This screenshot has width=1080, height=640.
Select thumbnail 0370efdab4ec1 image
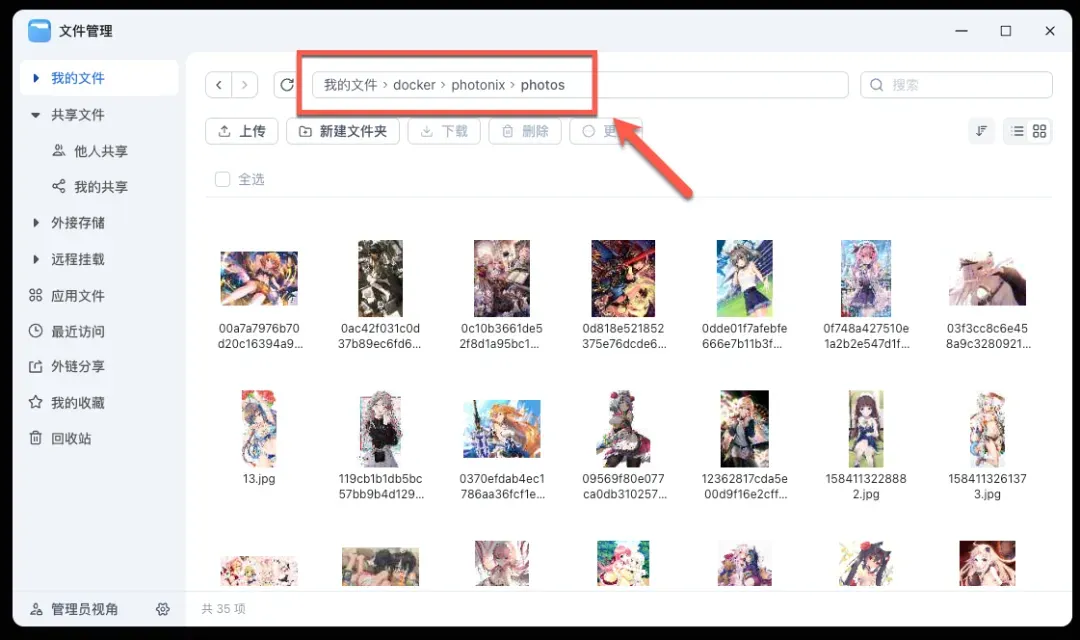(x=502, y=429)
